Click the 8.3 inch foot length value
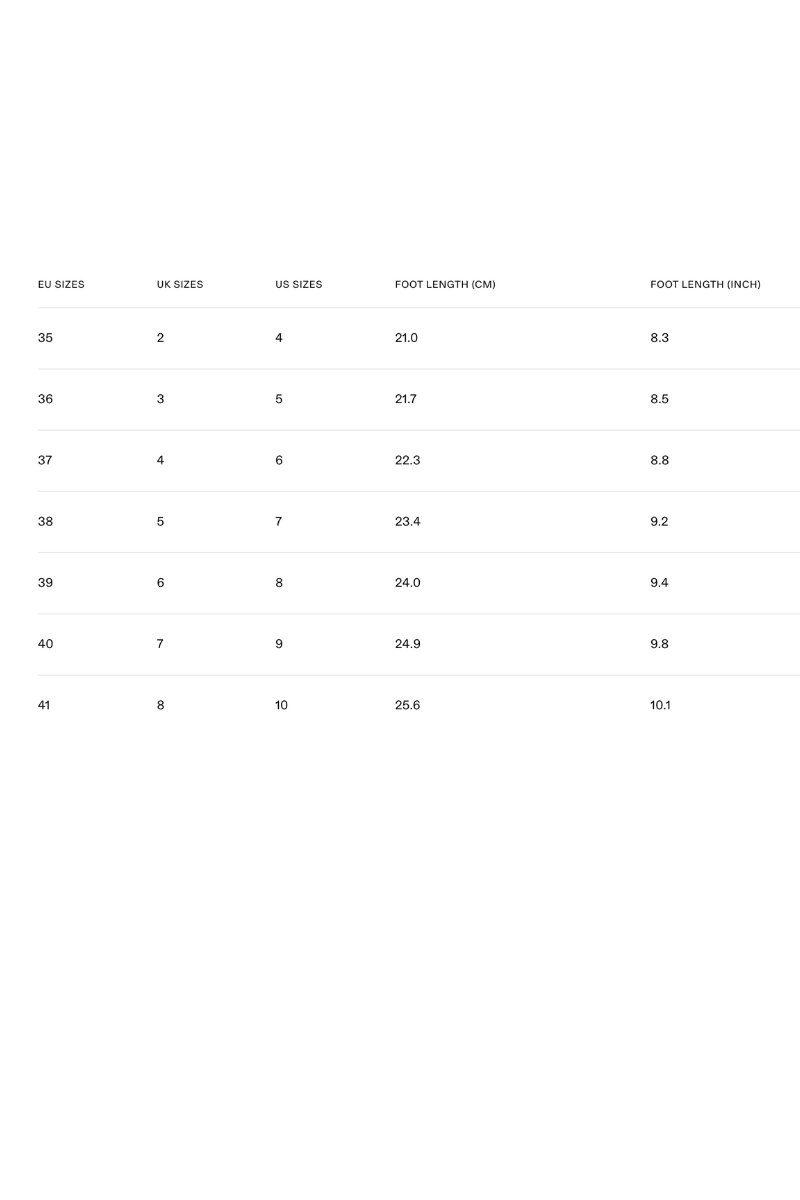The width and height of the screenshot is (800, 1200). [x=659, y=338]
